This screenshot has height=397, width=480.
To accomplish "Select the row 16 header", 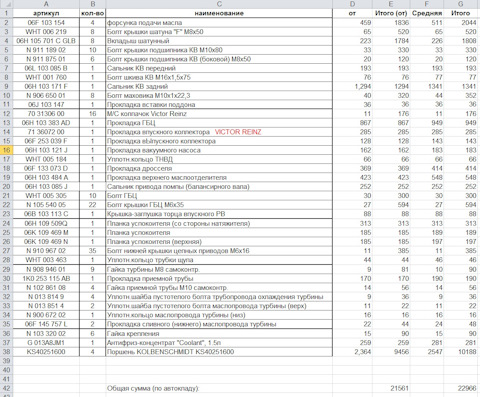I will pyautogui.click(x=6, y=150).
